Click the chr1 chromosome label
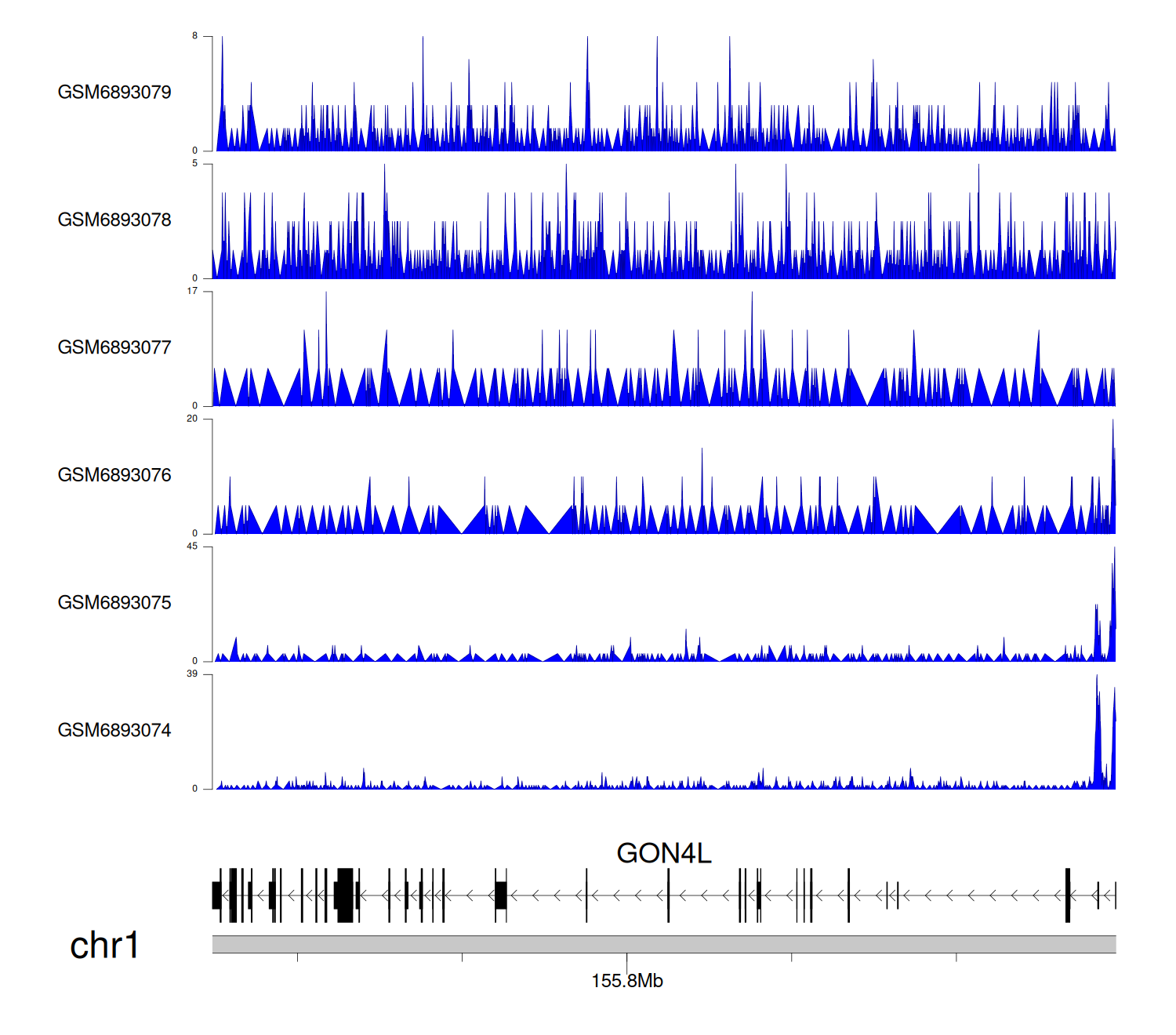The width and height of the screenshot is (1176, 1035). 104,946
